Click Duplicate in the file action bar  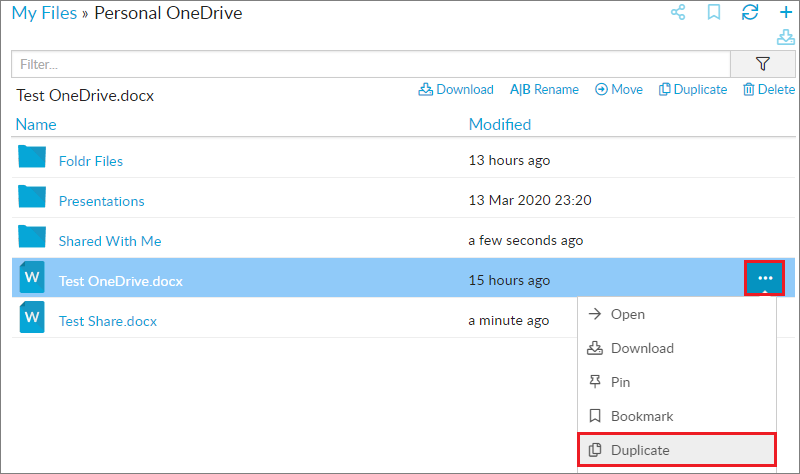(x=693, y=90)
